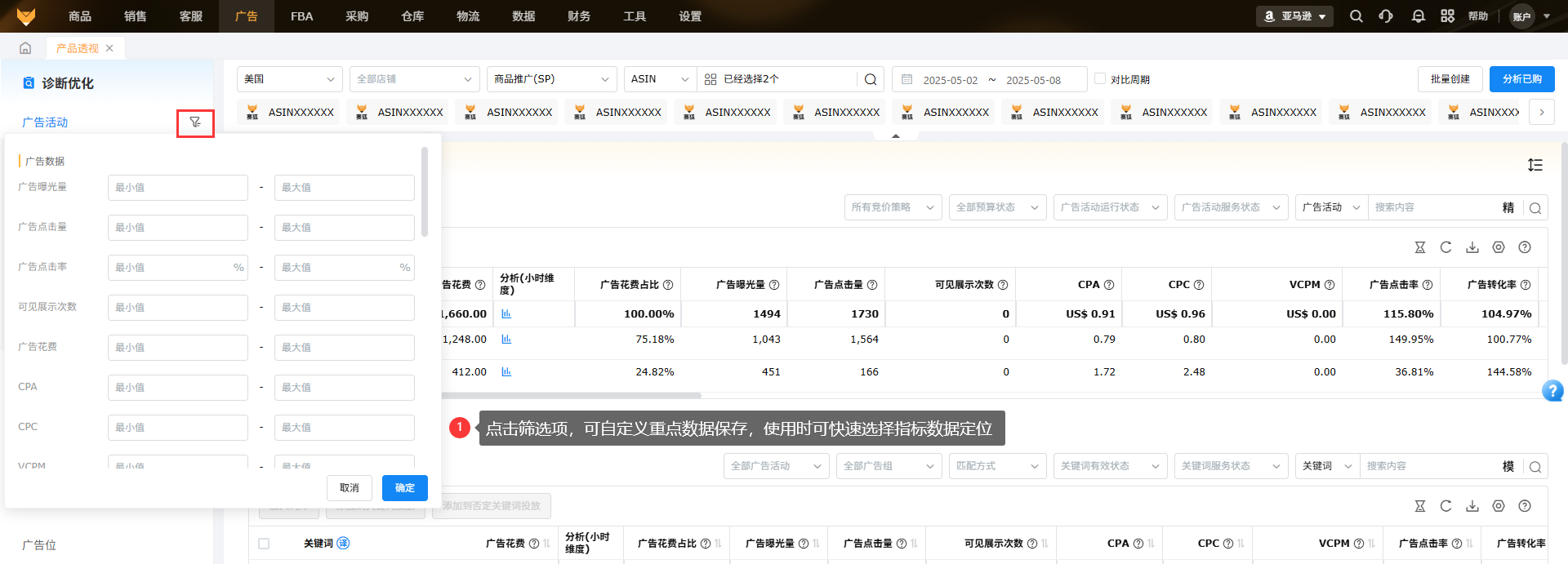
Task: Expand the 全部预算状态 filter dropdown
Action: (x=997, y=207)
